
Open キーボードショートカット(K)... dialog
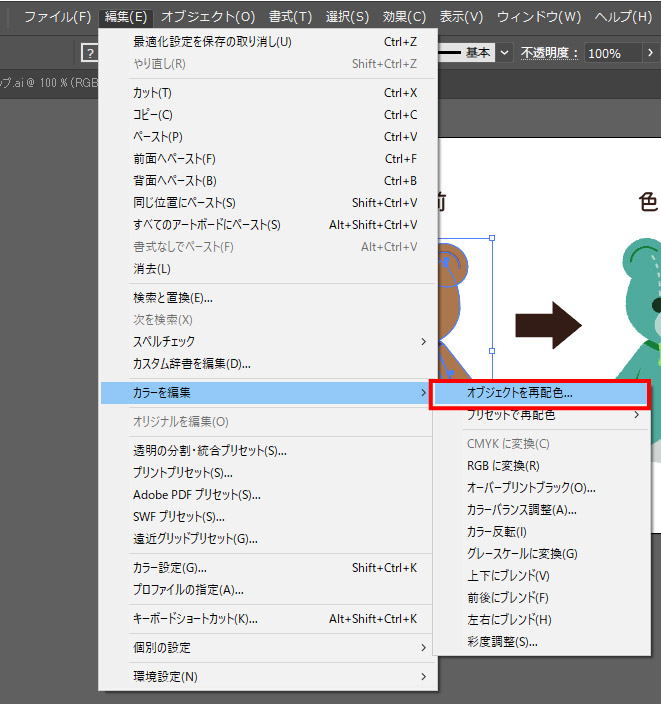[195, 619]
